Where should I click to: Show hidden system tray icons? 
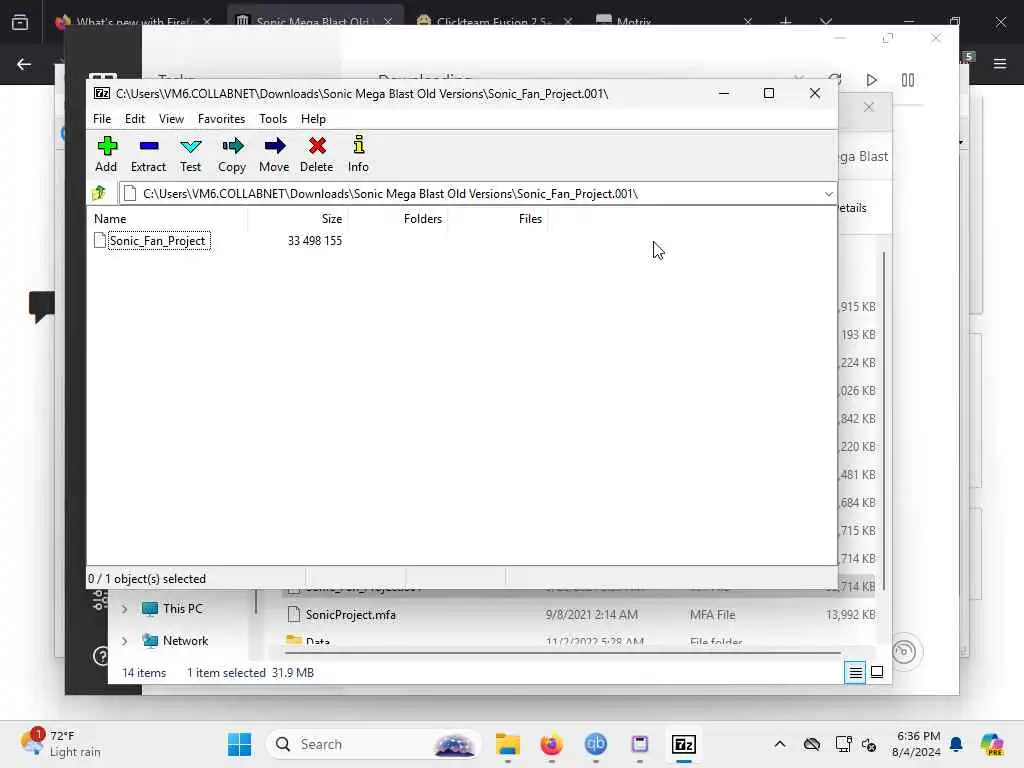pos(780,744)
